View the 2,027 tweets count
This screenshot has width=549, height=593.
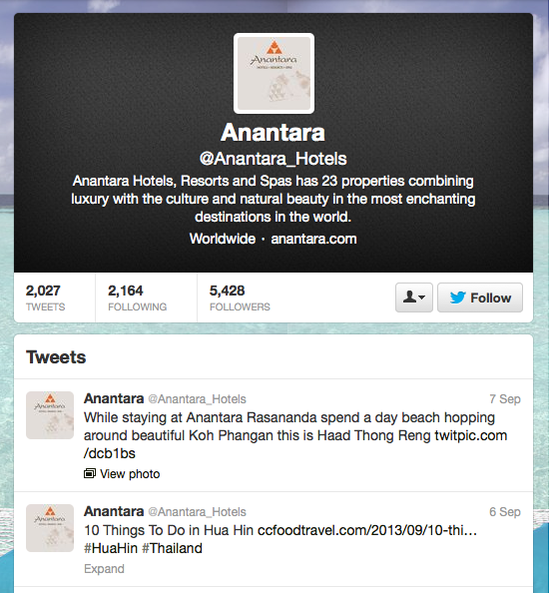[x=45, y=298]
